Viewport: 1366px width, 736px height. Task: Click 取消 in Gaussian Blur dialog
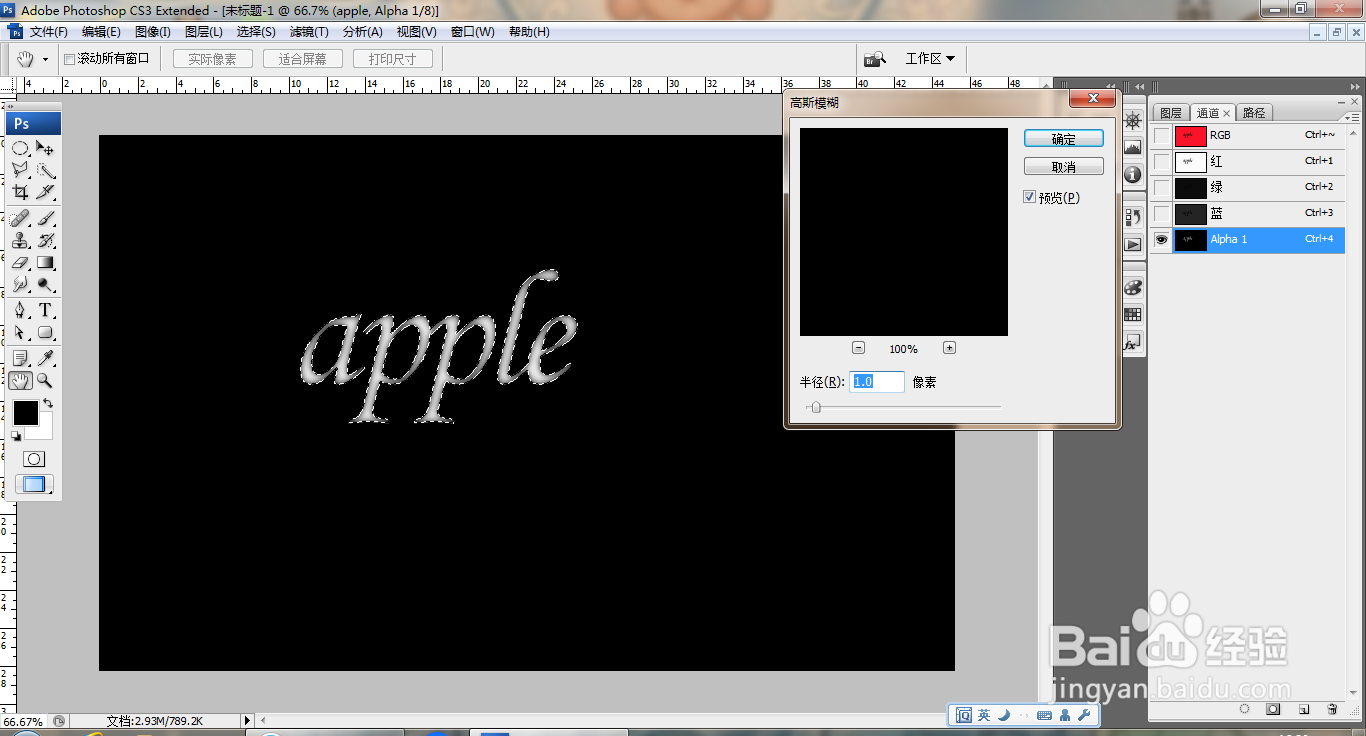[x=1064, y=167]
